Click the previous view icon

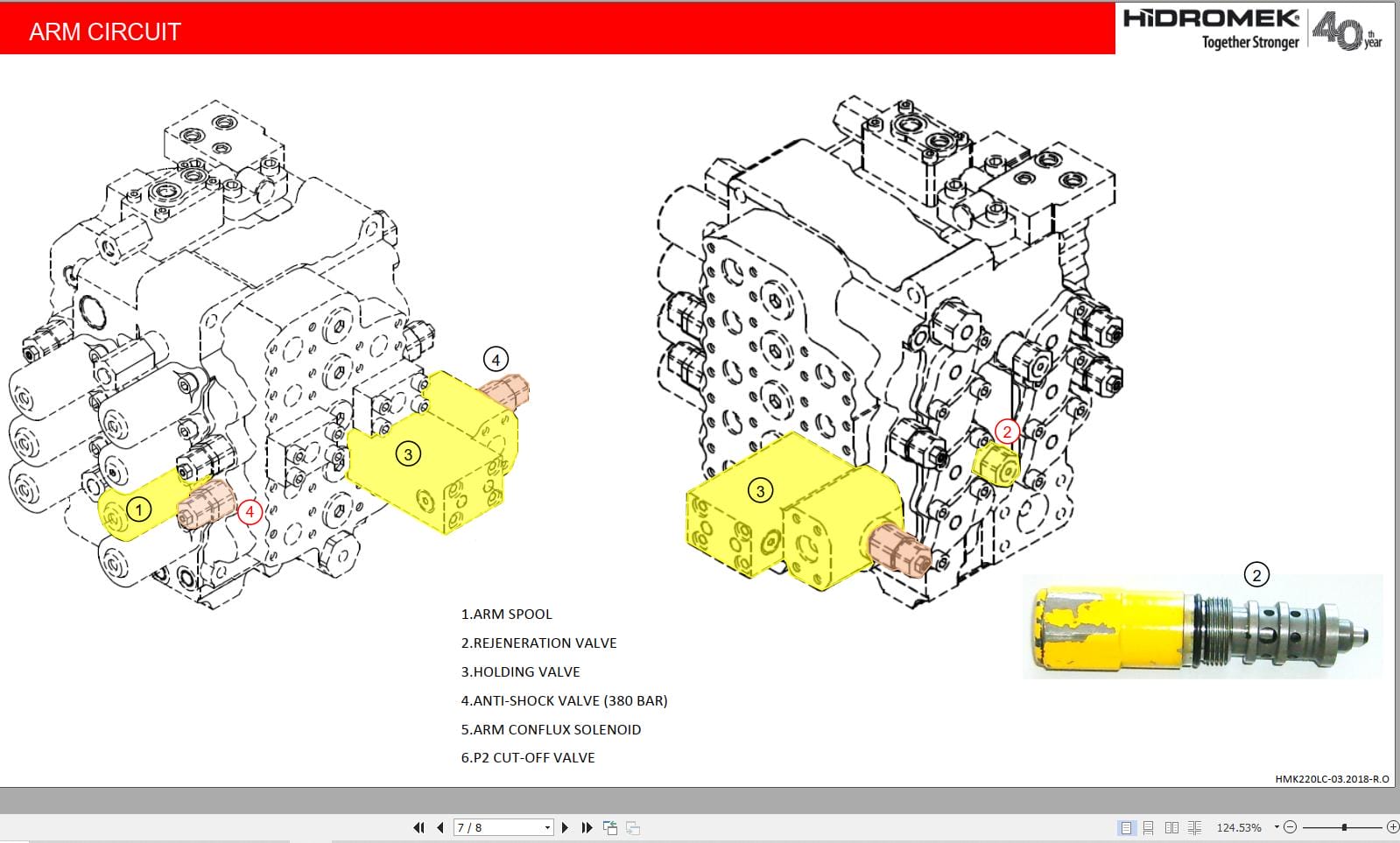pyautogui.click(x=610, y=827)
